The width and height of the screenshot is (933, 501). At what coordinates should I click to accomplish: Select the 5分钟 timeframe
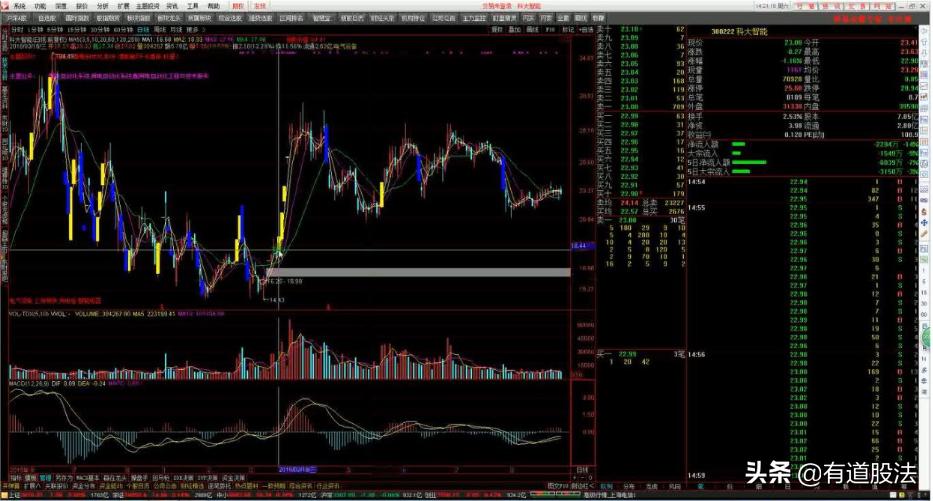(x=55, y=29)
